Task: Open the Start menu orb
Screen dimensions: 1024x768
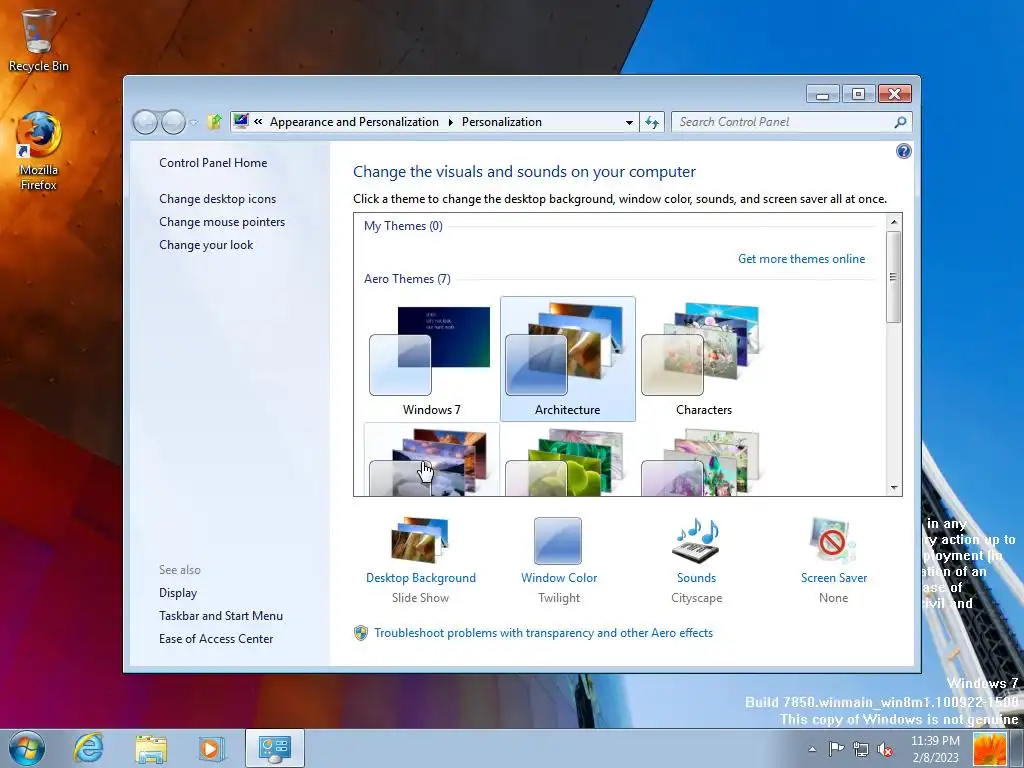Action: 27,748
